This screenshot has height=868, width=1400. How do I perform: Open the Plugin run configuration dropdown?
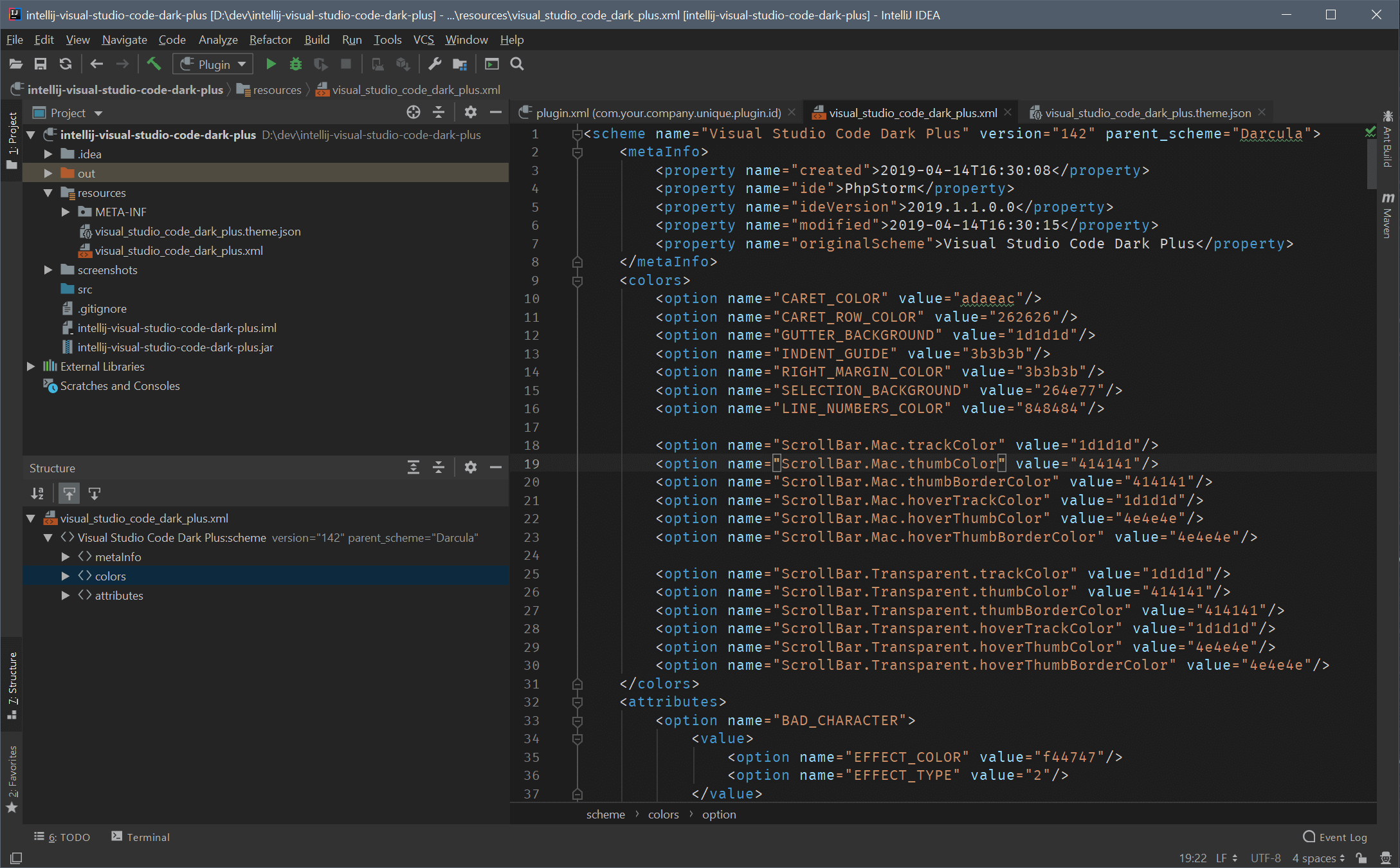click(213, 64)
